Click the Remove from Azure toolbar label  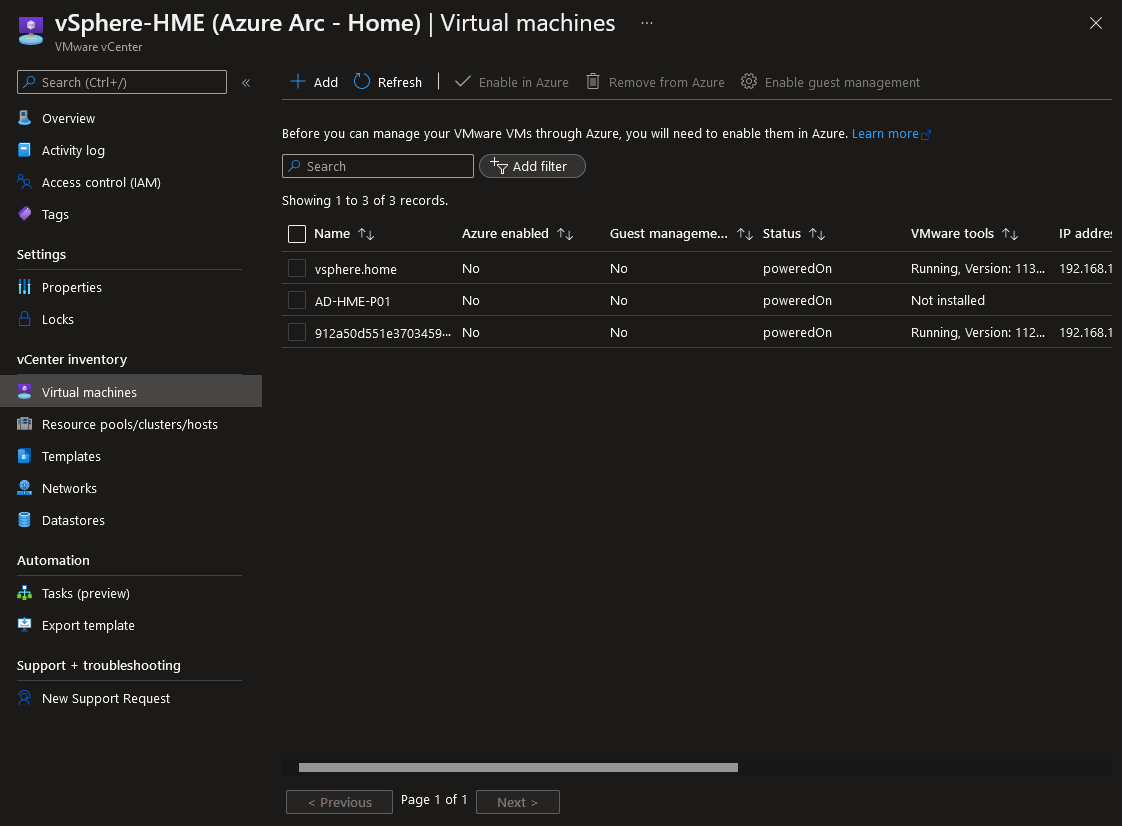tap(666, 82)
